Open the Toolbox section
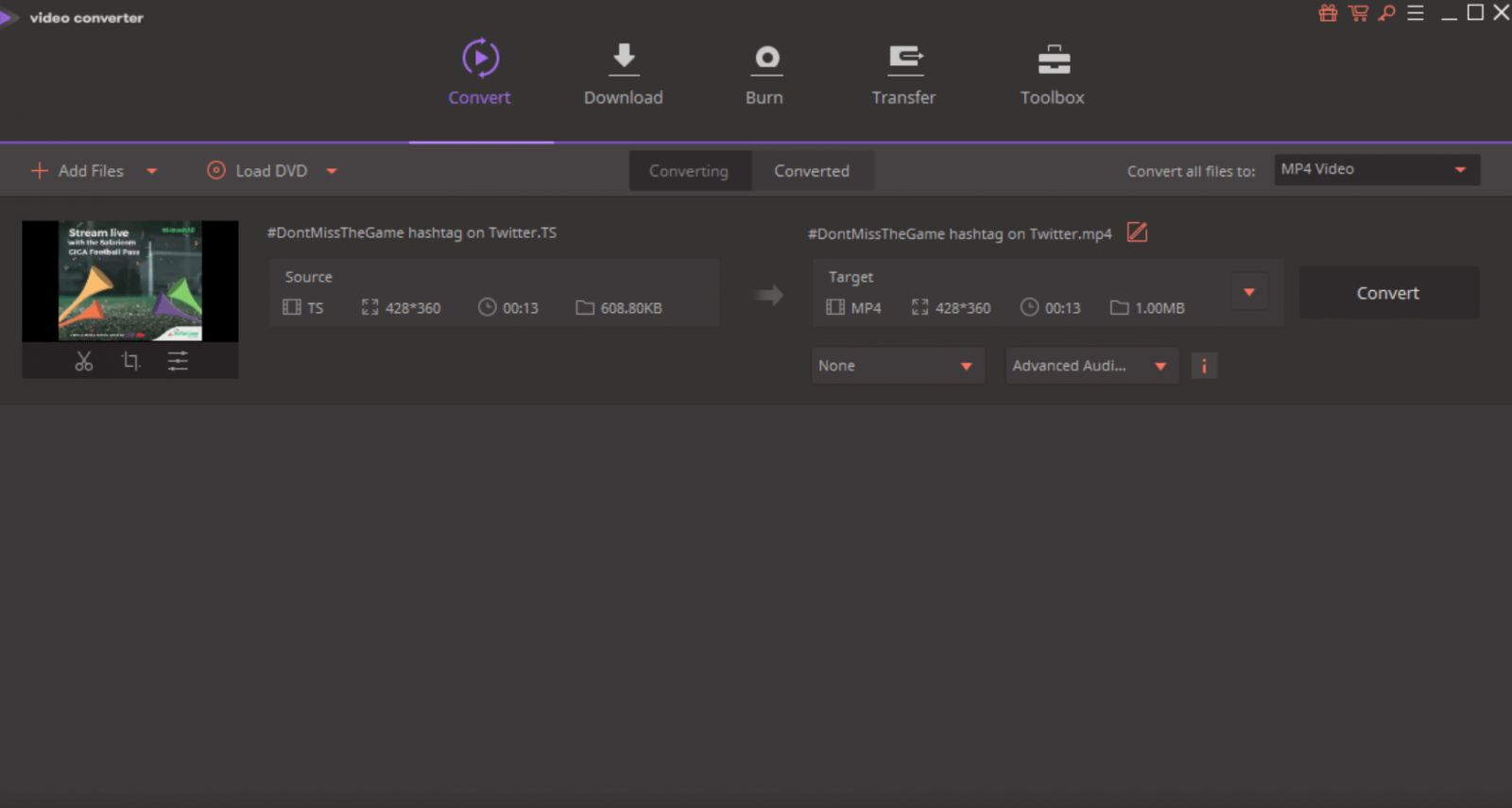1512x808 pixels. [1052, 75]
